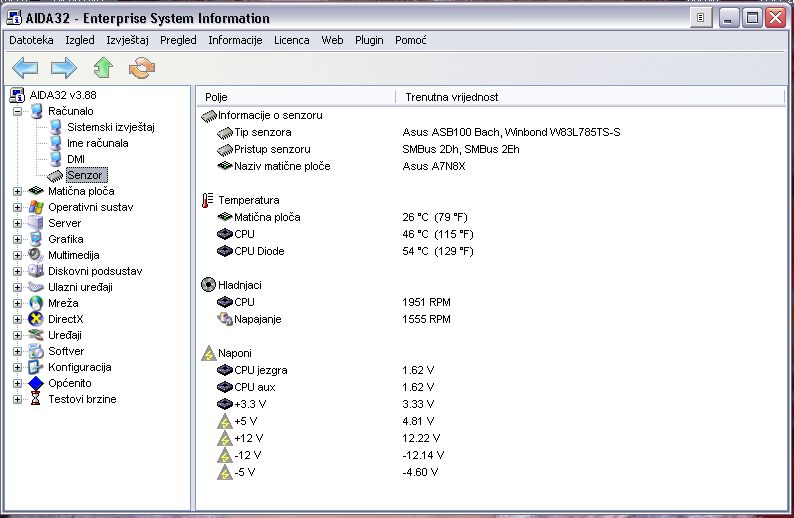Collapse the Računalo tree node
794x518 pixels.
pyautogui.click(x=17, y=111)
